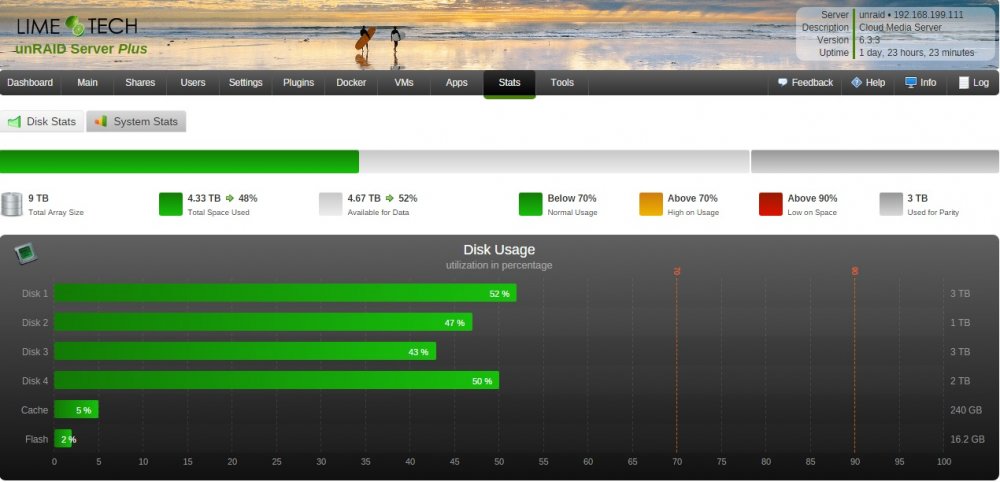Select the Stats tab

(x=510, y=83)
